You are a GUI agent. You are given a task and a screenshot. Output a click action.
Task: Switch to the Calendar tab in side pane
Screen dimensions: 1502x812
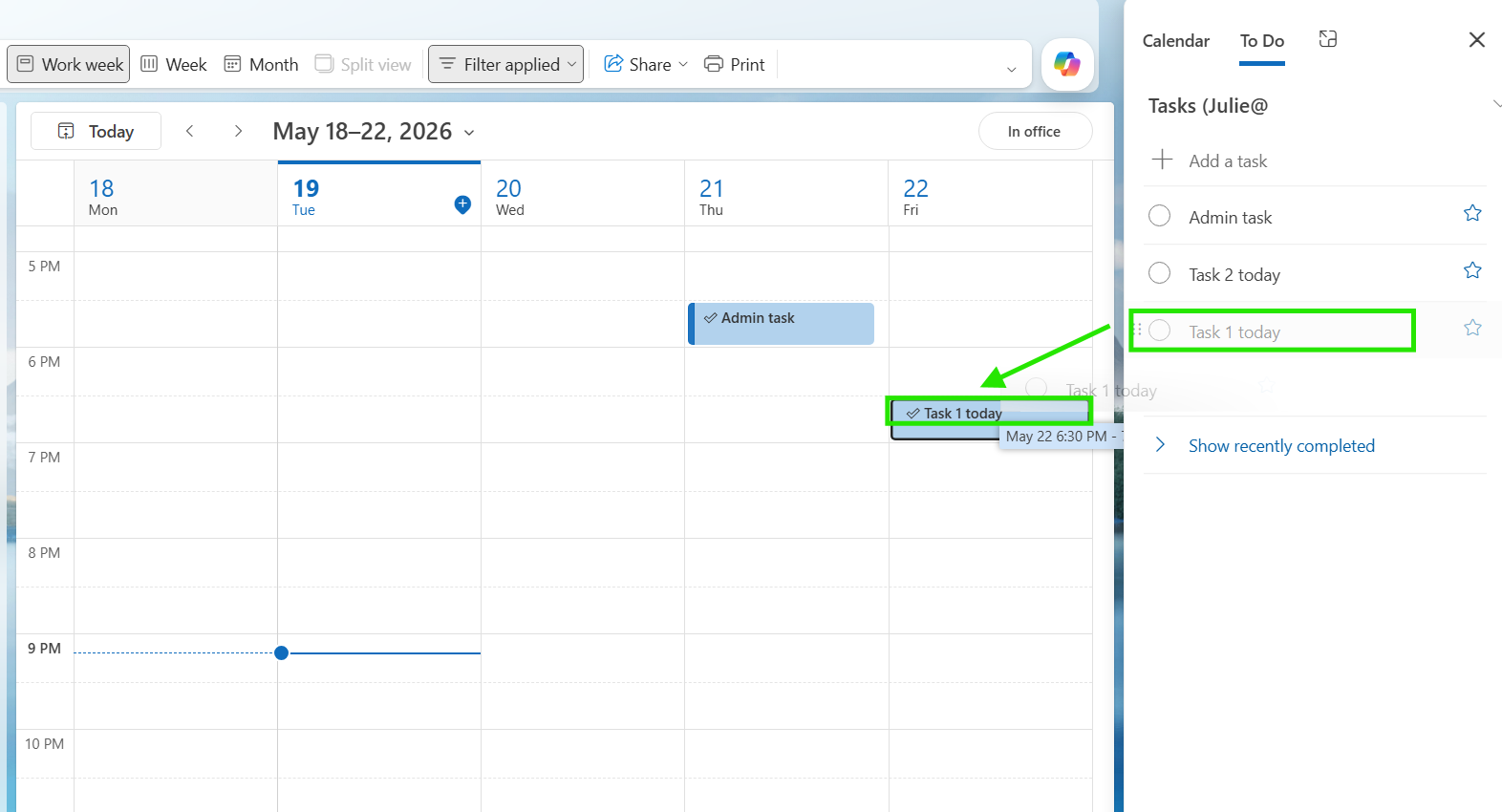coord(1175,40)
